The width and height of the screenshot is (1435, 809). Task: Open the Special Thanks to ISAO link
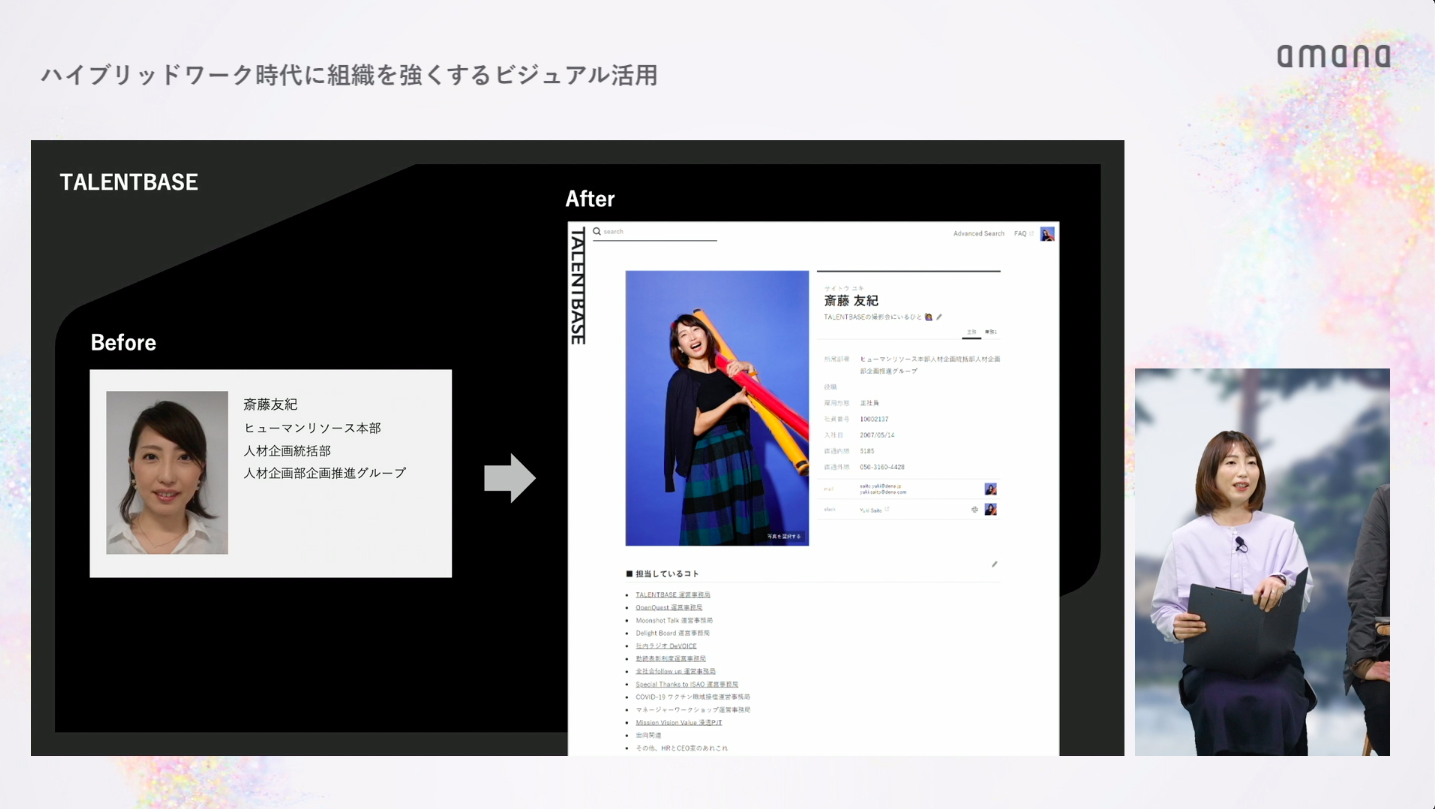click(687, 685)
